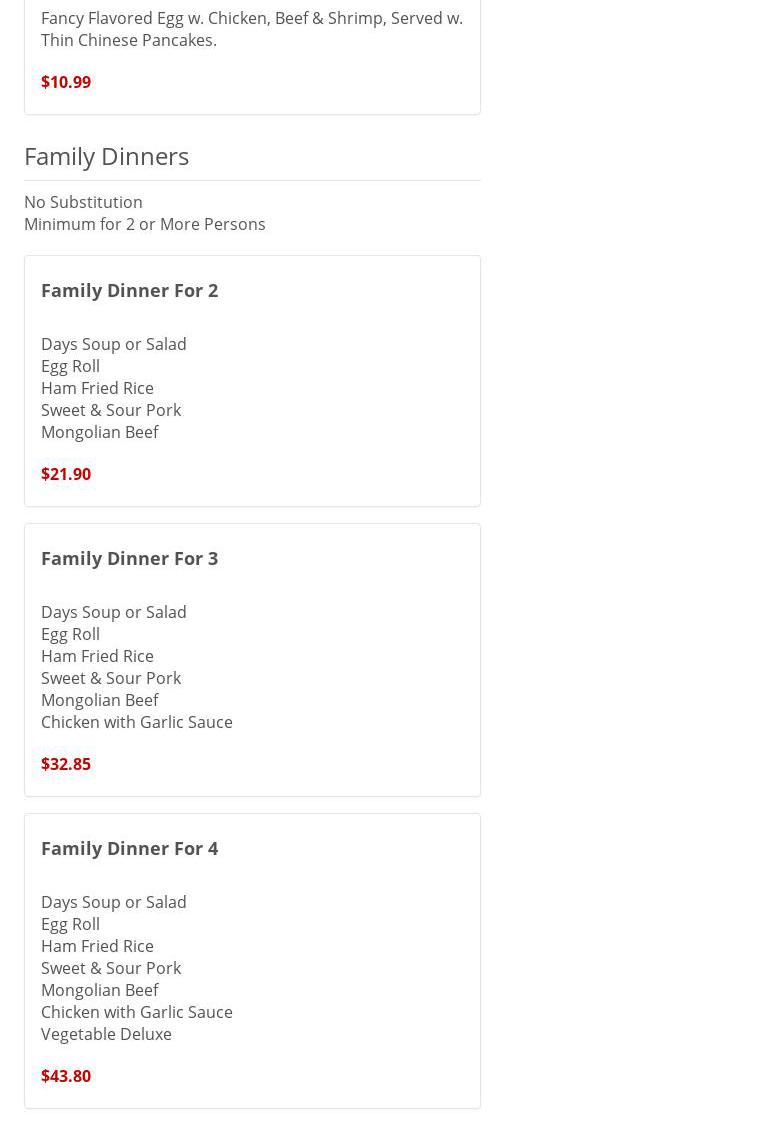Open the Family Dinner For 2 item
Screen dimensions: 770x1121
pyautogui.click(x=129, y=290)
